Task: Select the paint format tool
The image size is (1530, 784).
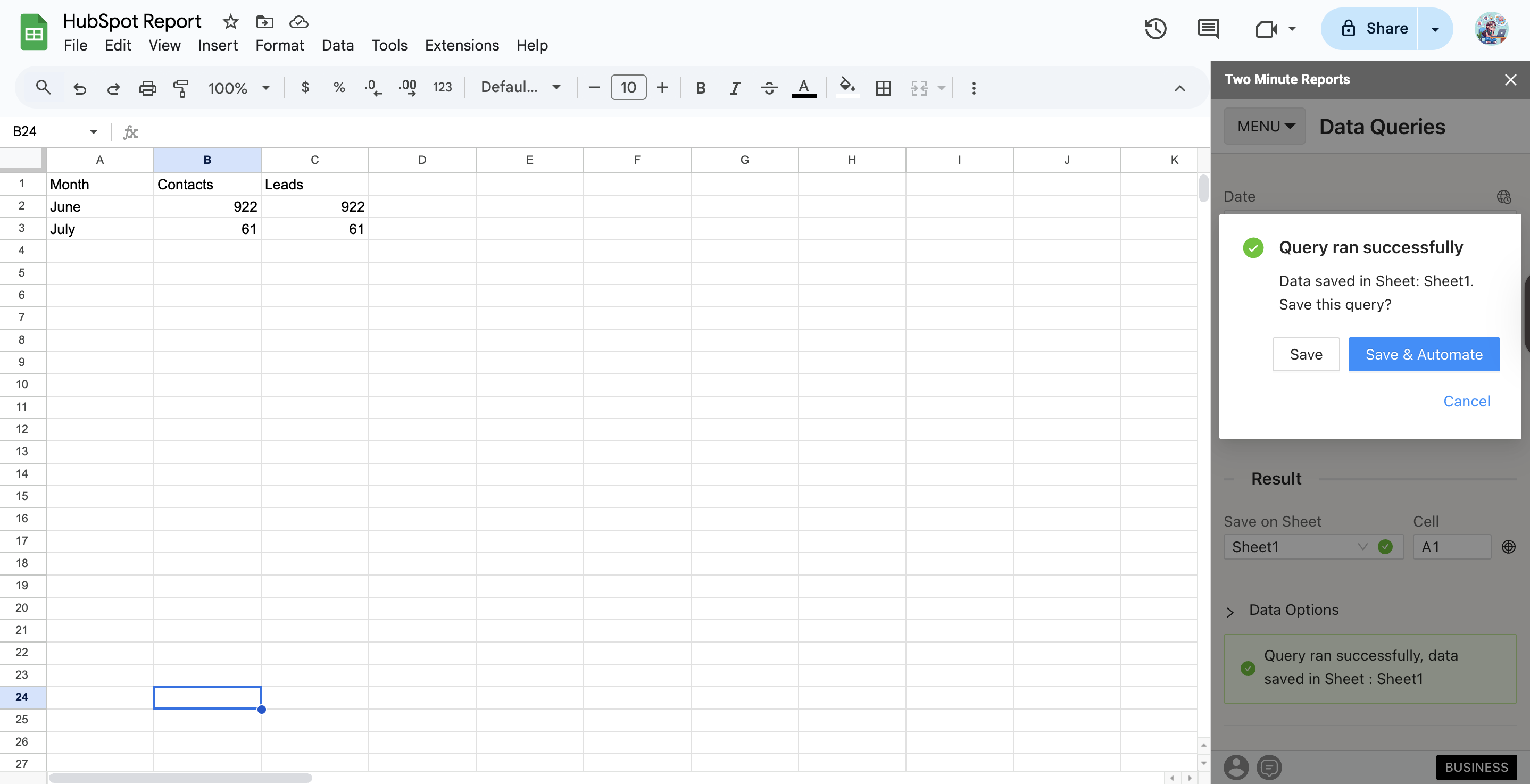Action: 180,88
